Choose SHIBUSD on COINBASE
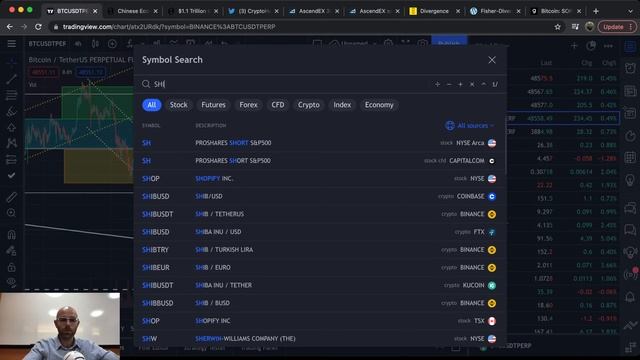 pos(319,196)
